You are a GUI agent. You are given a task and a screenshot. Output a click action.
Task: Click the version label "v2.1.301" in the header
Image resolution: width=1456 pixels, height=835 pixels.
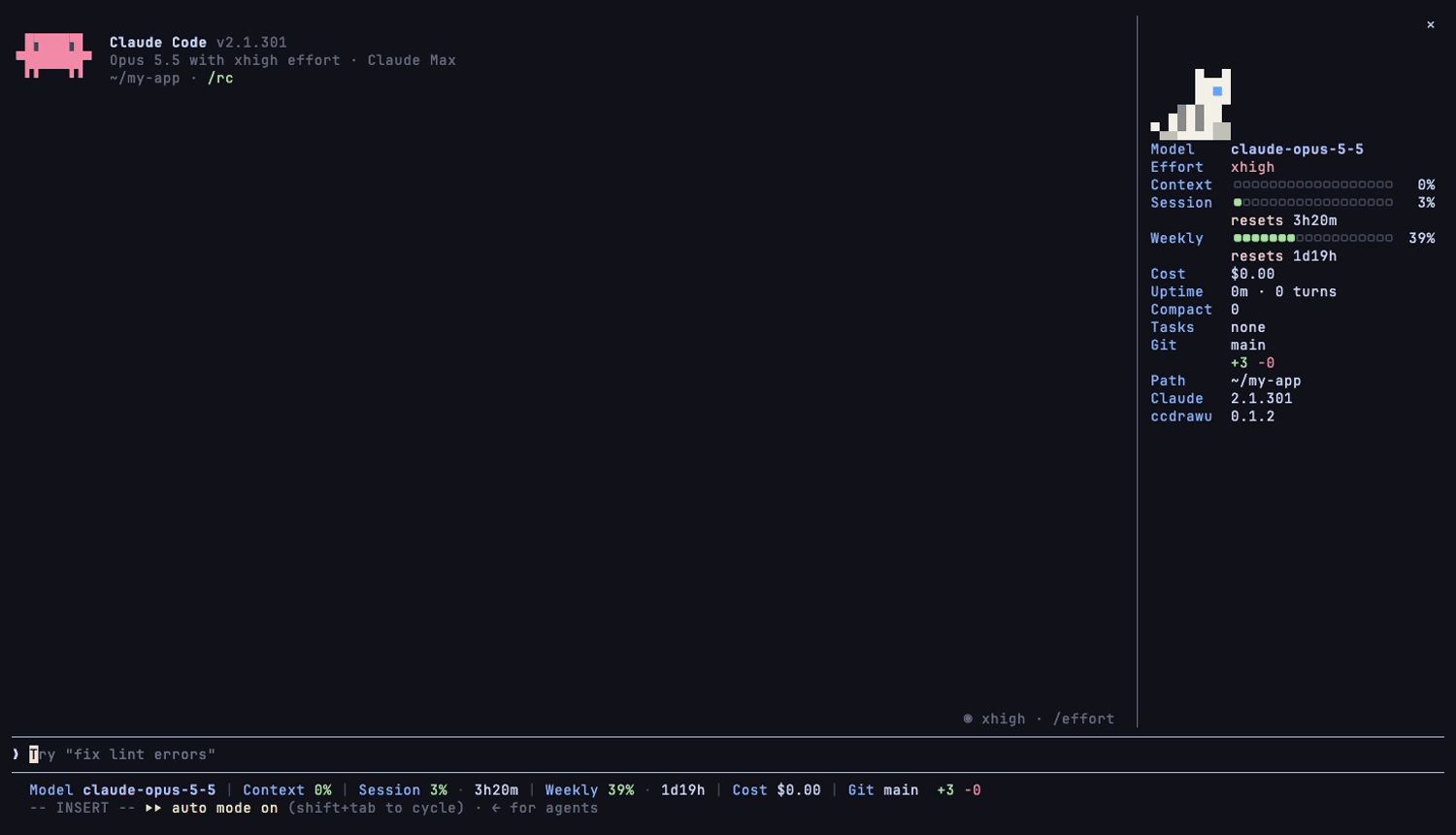point(251,43)
